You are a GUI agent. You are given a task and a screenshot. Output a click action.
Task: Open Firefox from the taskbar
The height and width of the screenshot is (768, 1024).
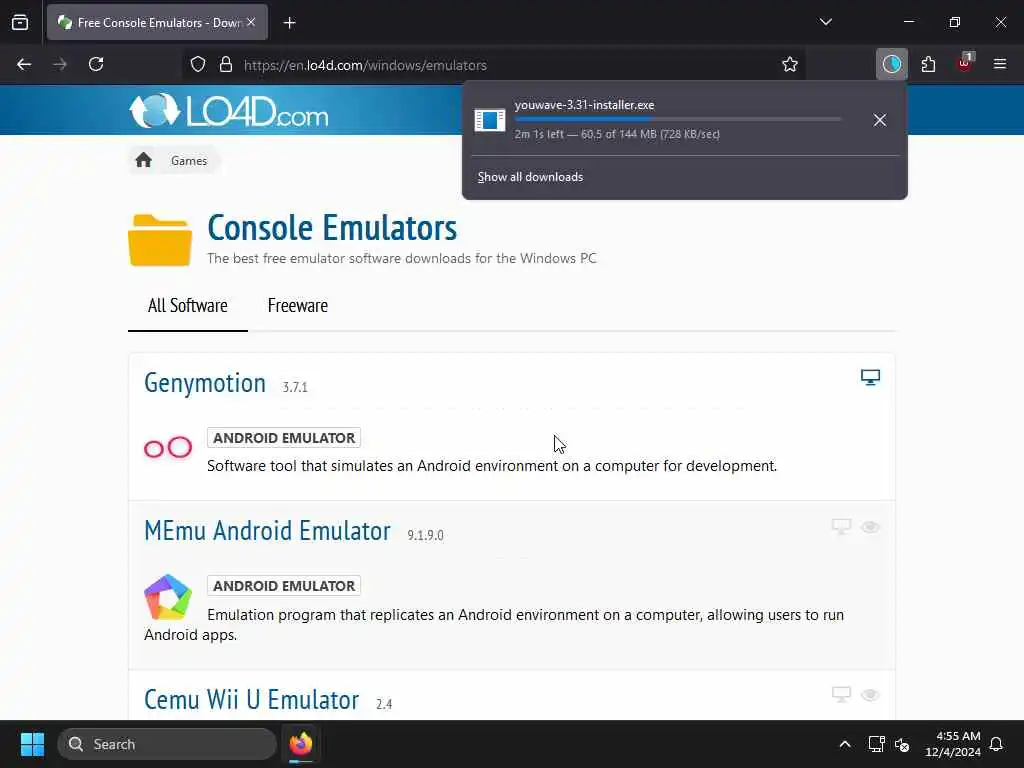click(x=301, y=744)
